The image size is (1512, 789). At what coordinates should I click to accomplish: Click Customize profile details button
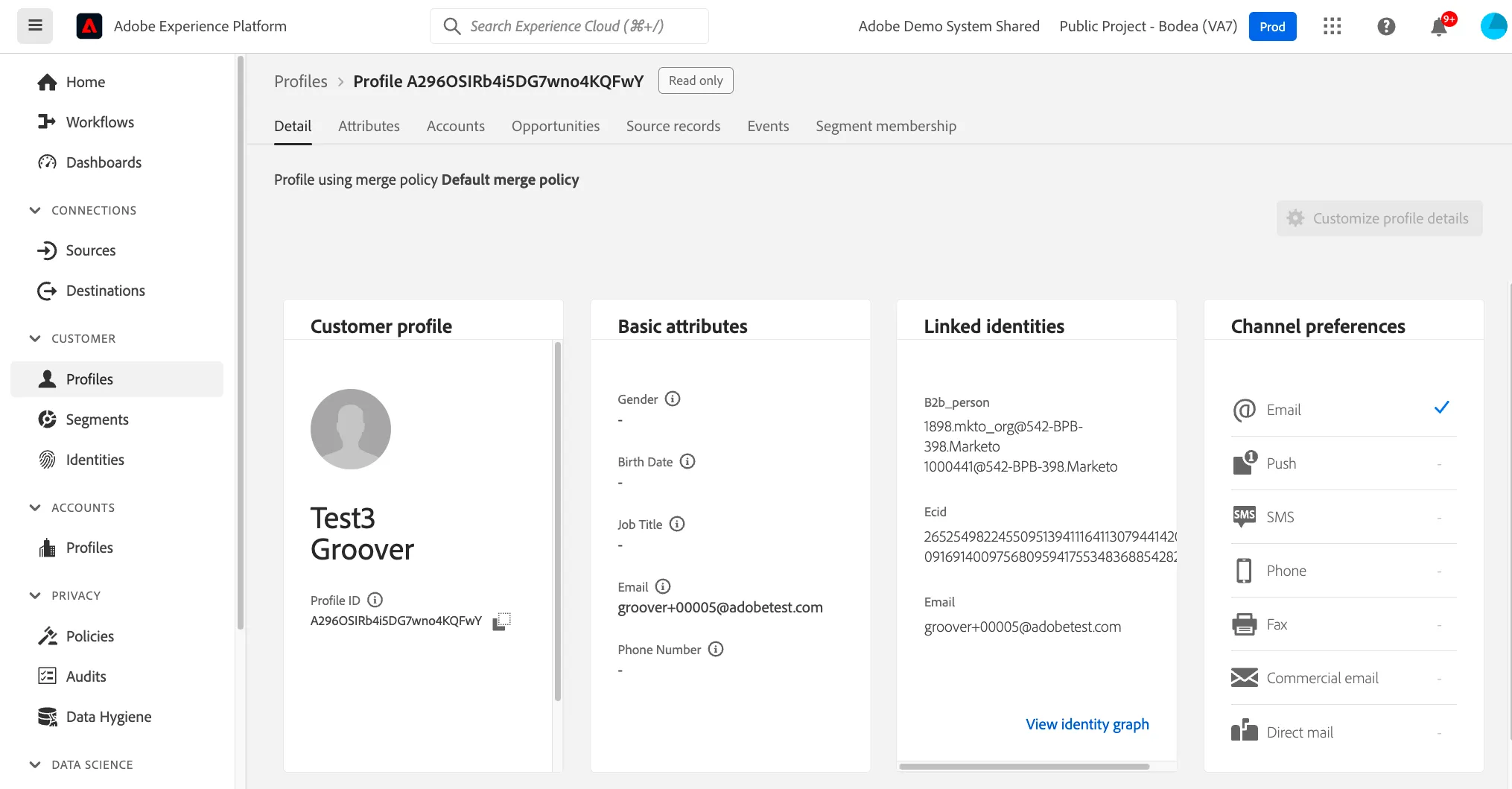coord(1379,218)
